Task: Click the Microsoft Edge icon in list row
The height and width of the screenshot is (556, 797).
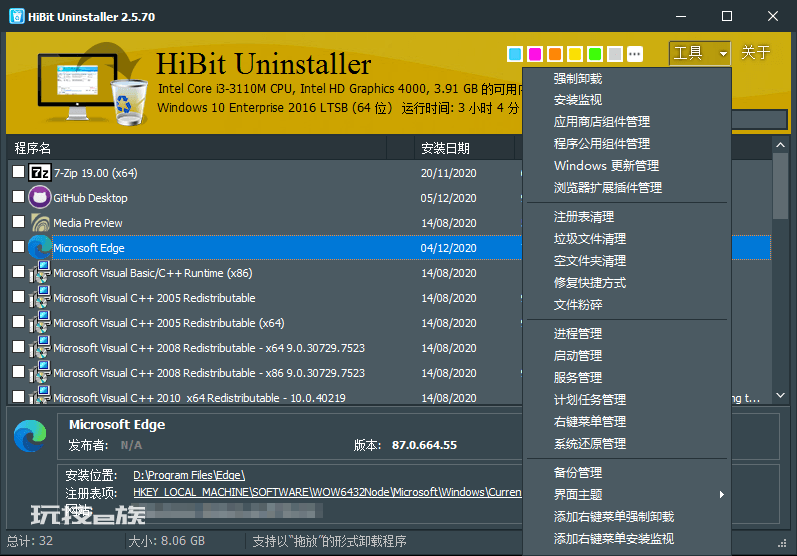Action: (40, 248)
